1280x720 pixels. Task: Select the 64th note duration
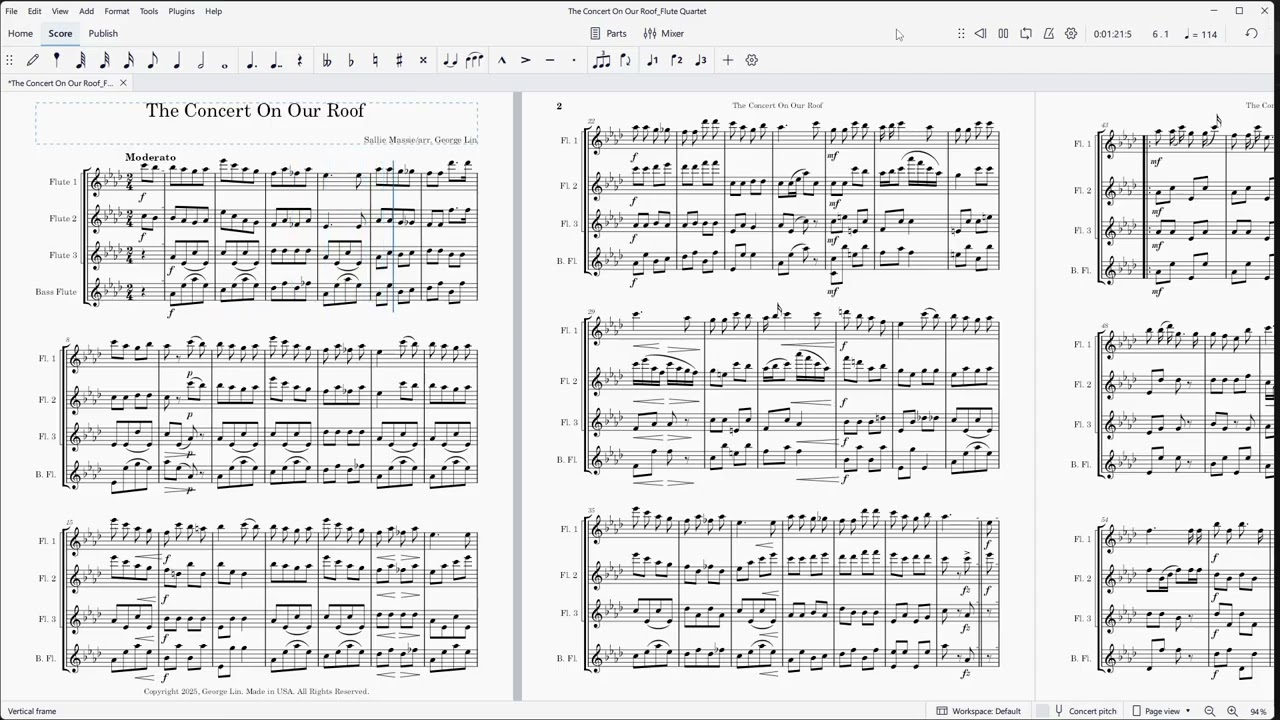(x=81, y=60)
